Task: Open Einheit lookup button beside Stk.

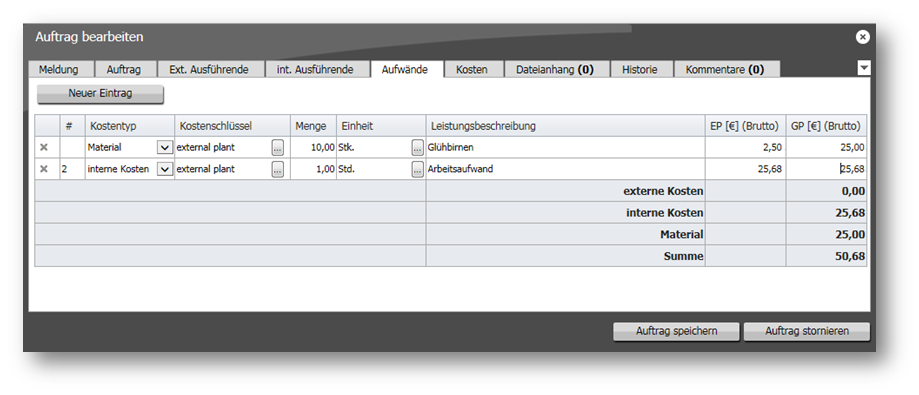Action: [x=417, y=148]
